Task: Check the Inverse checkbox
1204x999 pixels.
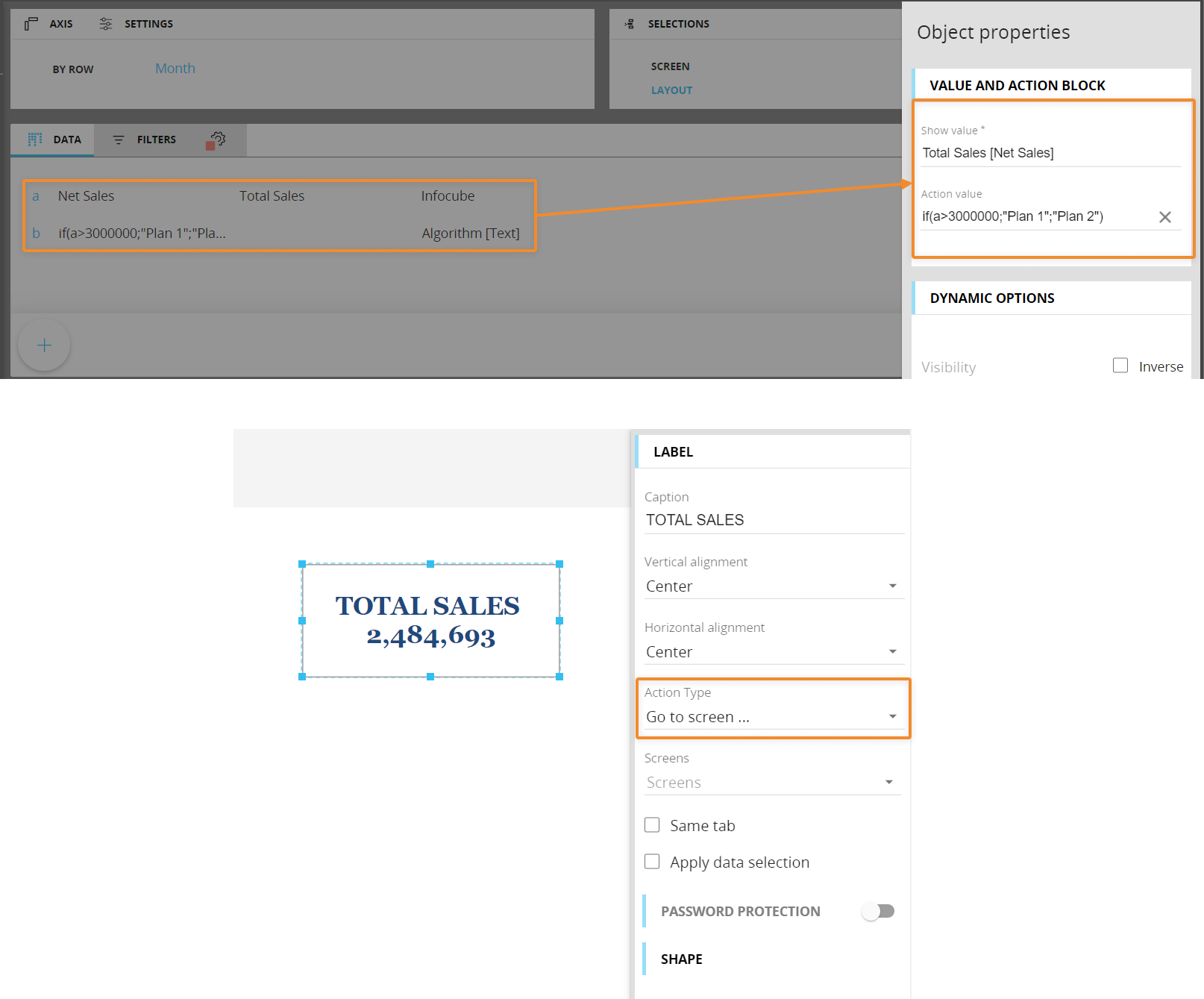Action: click(x=1120, y=366)
